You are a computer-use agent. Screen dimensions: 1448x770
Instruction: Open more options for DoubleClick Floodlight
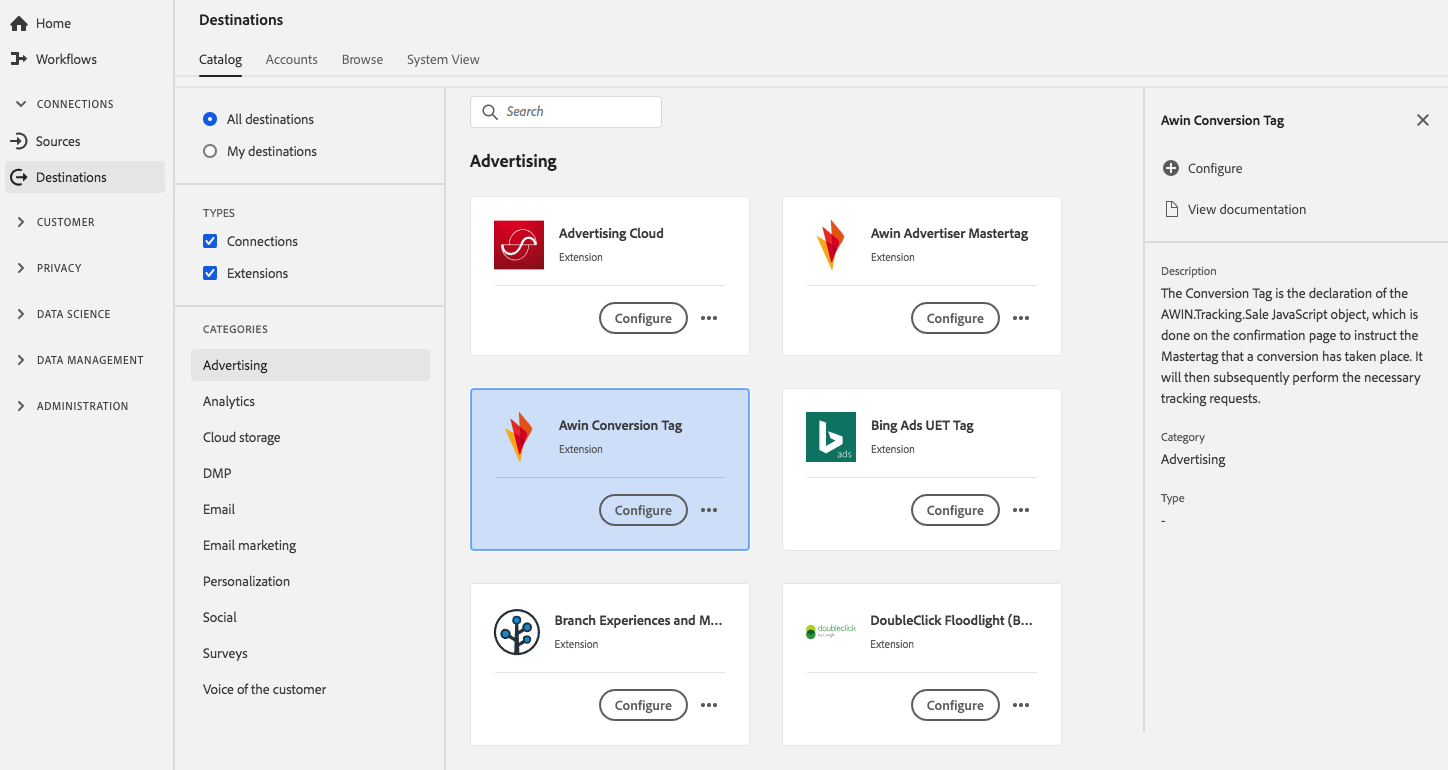[1021, 705]
